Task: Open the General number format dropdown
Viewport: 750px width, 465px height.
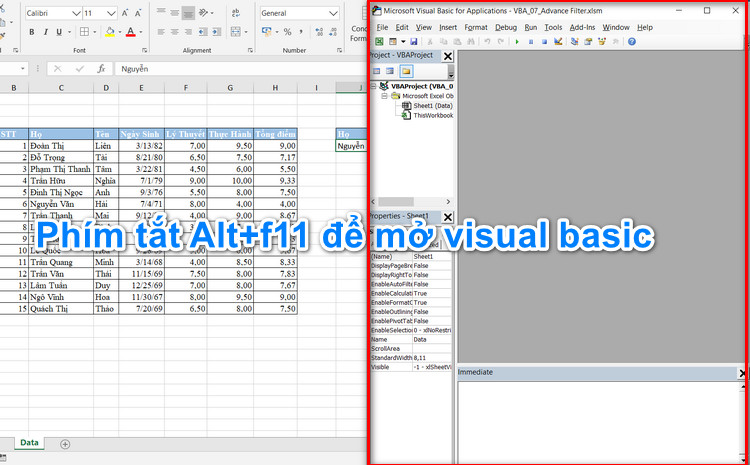Action: [x=333, y=13]
